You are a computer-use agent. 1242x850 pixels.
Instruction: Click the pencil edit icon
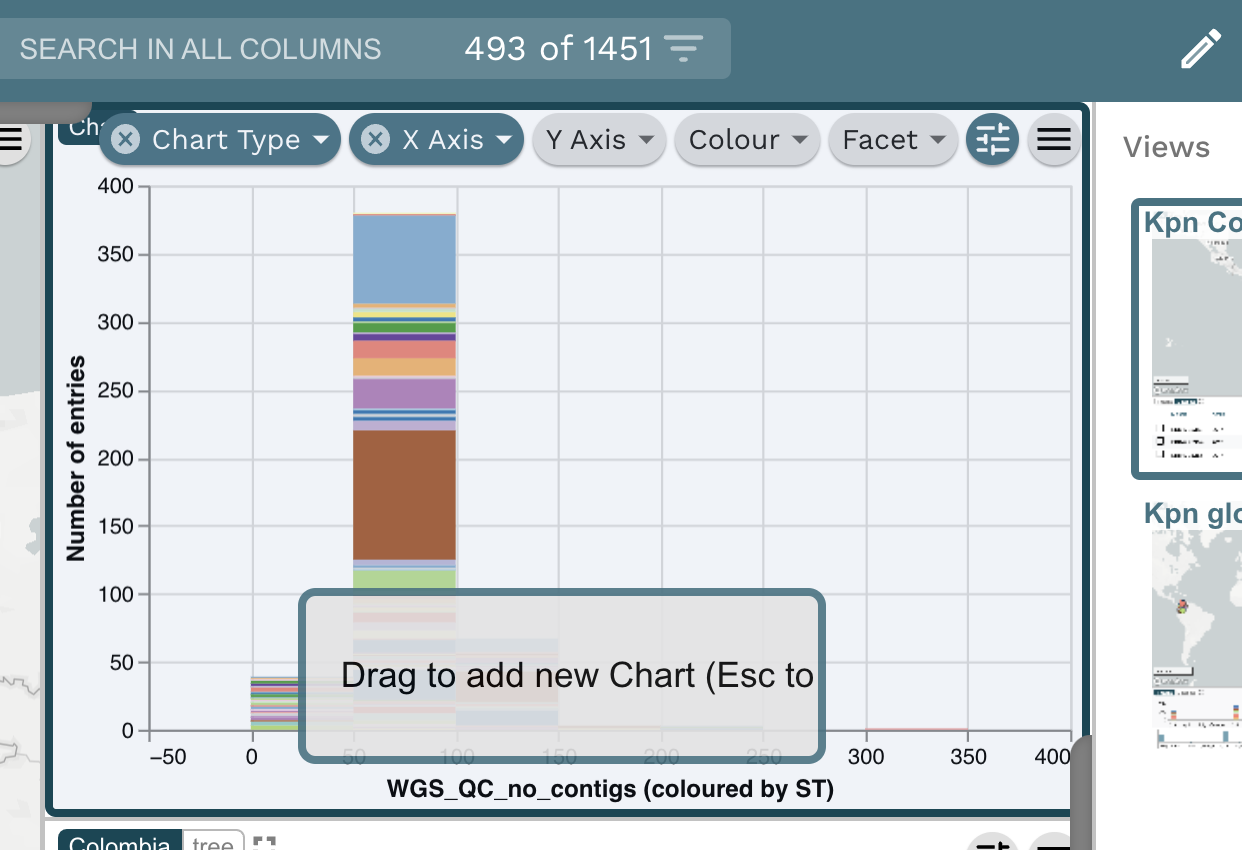(x=1201, y=48)
